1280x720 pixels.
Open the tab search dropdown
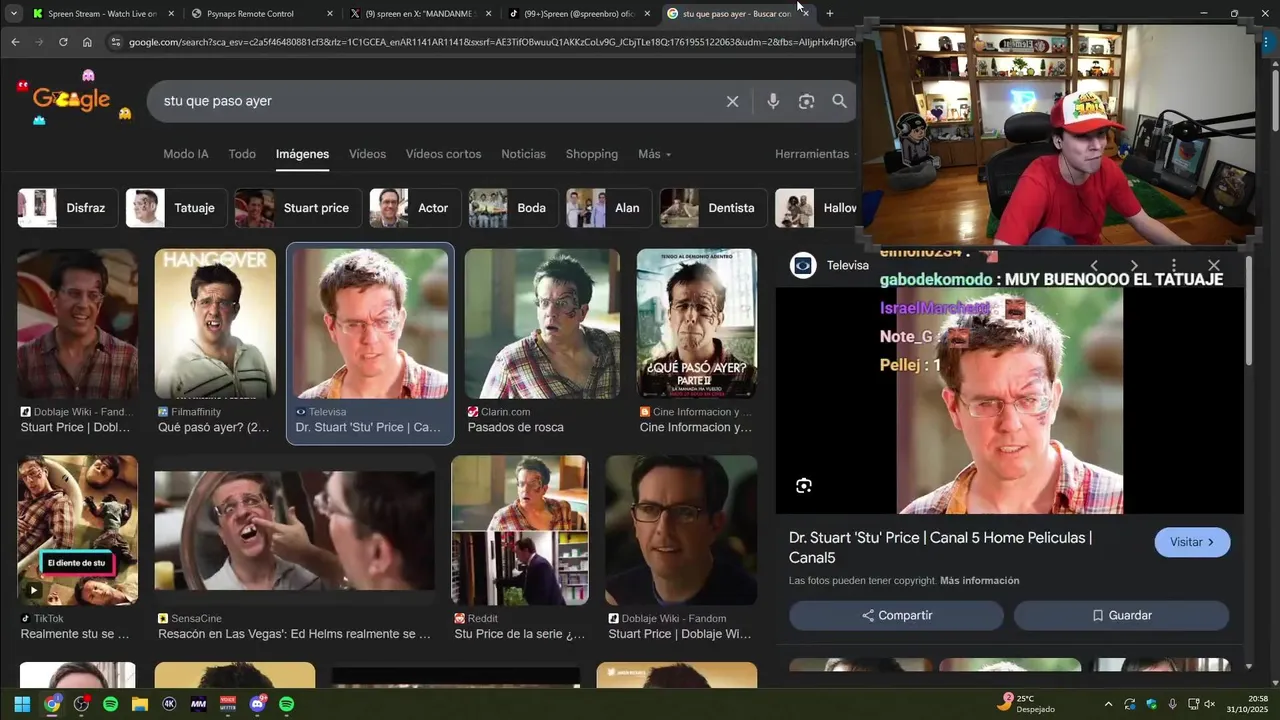pos(13,14)
